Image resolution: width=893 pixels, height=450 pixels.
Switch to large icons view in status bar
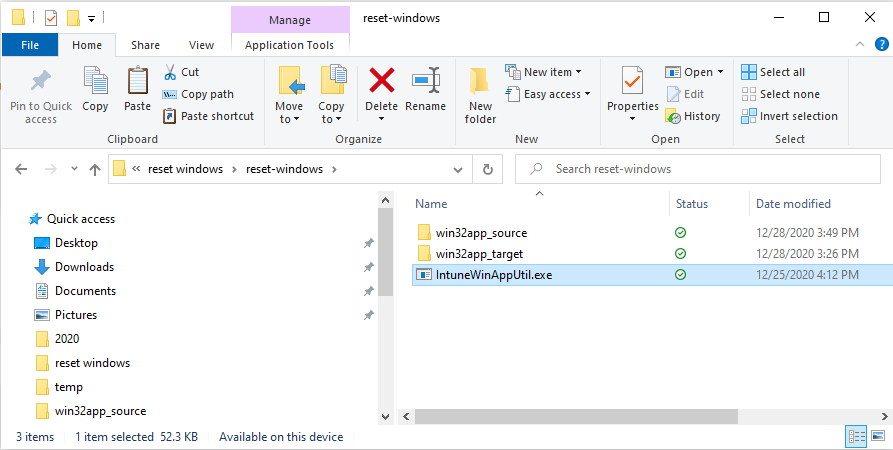coord(878,436)
